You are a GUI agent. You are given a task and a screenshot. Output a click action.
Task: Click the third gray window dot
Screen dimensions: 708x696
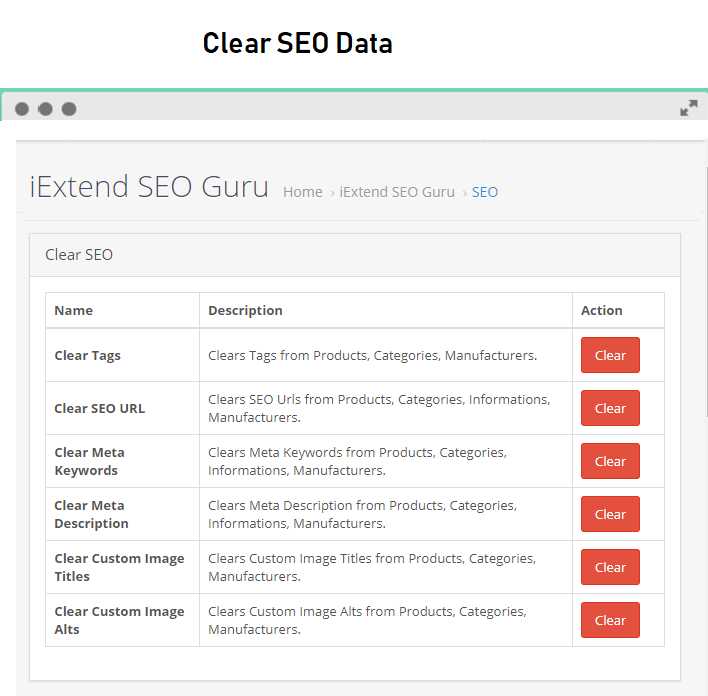pos(69,109)
